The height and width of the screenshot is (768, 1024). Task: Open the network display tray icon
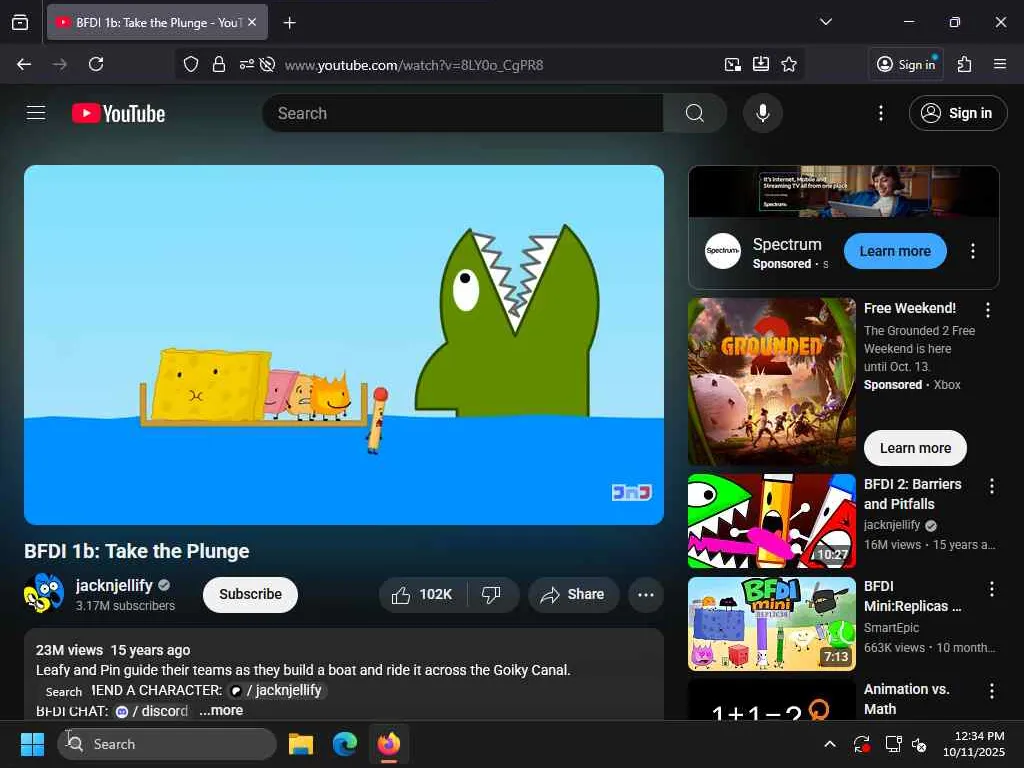pos(893,744)
